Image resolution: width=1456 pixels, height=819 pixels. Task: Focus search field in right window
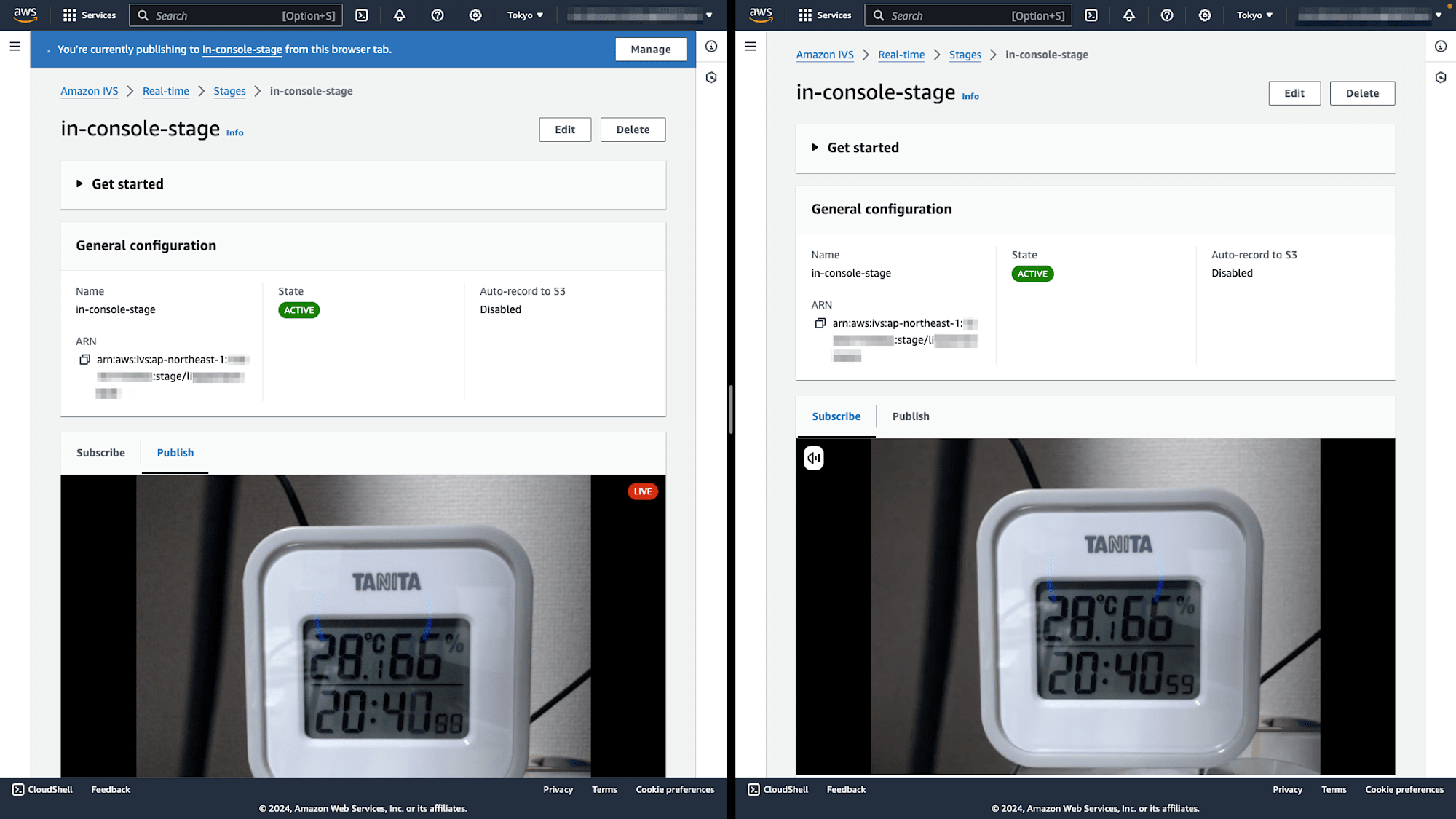click(968, 15)
